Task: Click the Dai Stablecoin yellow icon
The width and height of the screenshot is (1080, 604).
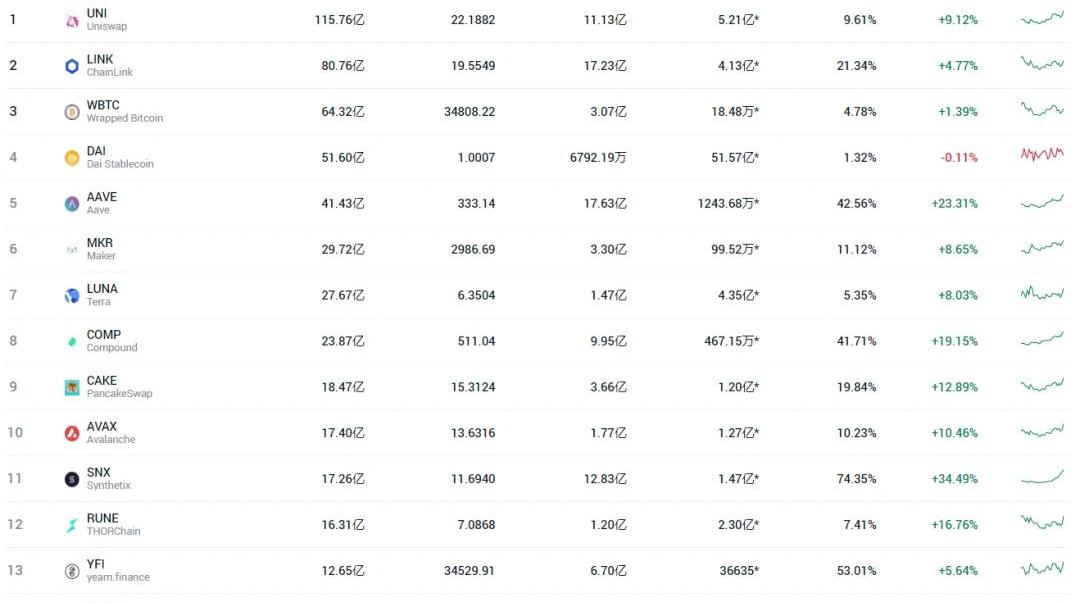Action: 72,158
